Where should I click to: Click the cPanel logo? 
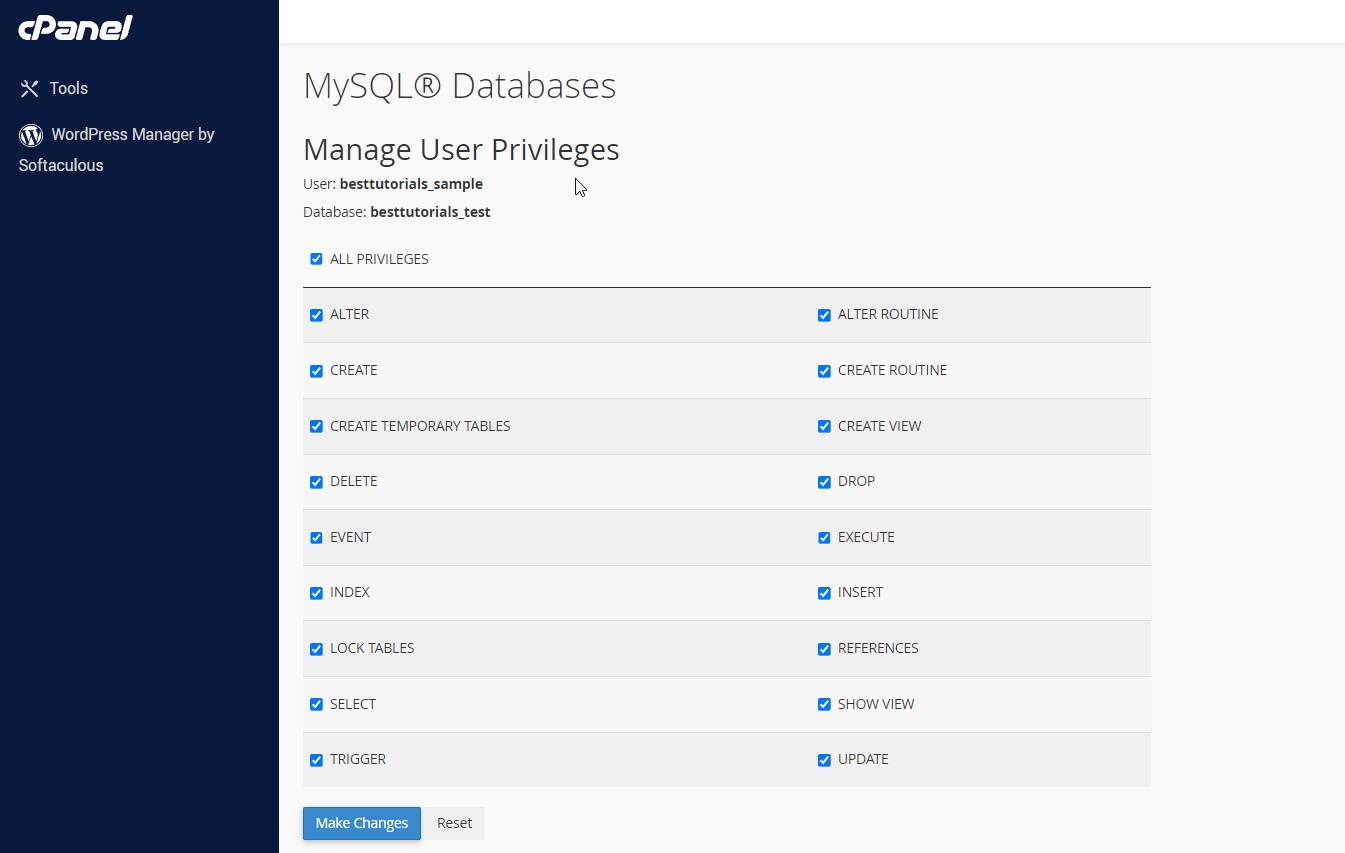(x=75, y=28)
